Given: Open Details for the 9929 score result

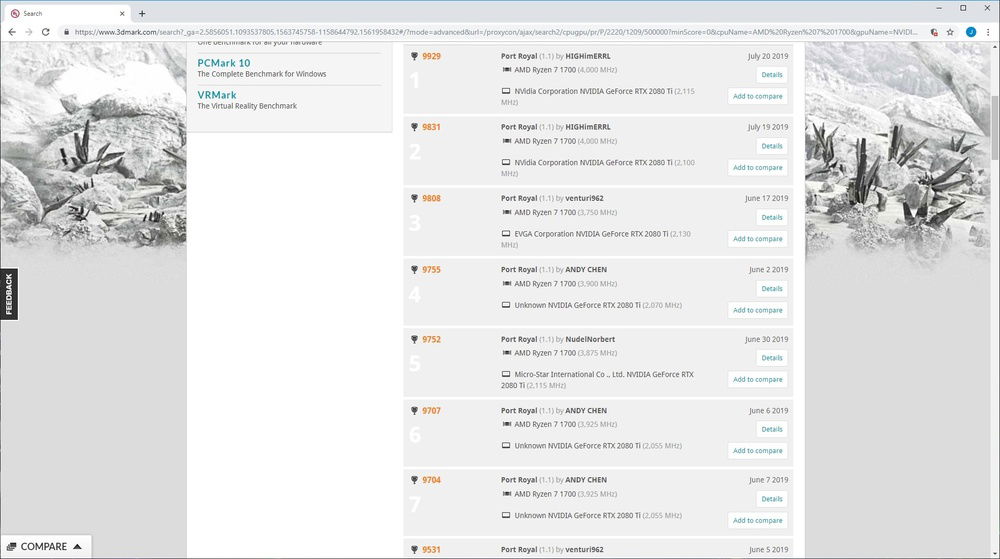Looking at the screenshot, I should 771,75.
